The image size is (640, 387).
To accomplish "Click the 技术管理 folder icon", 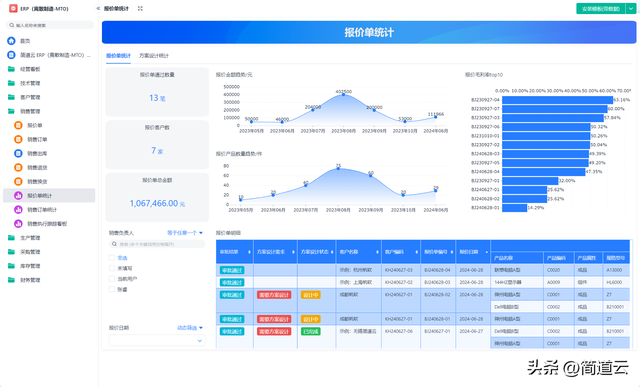I will click(11, 83).
